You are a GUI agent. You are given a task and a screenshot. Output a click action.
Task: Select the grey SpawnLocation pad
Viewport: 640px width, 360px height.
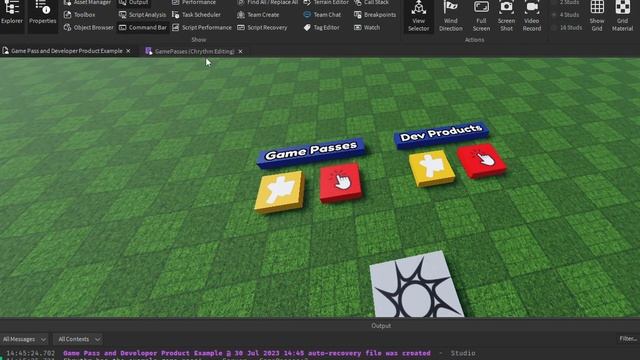click(x=416, y=284)
